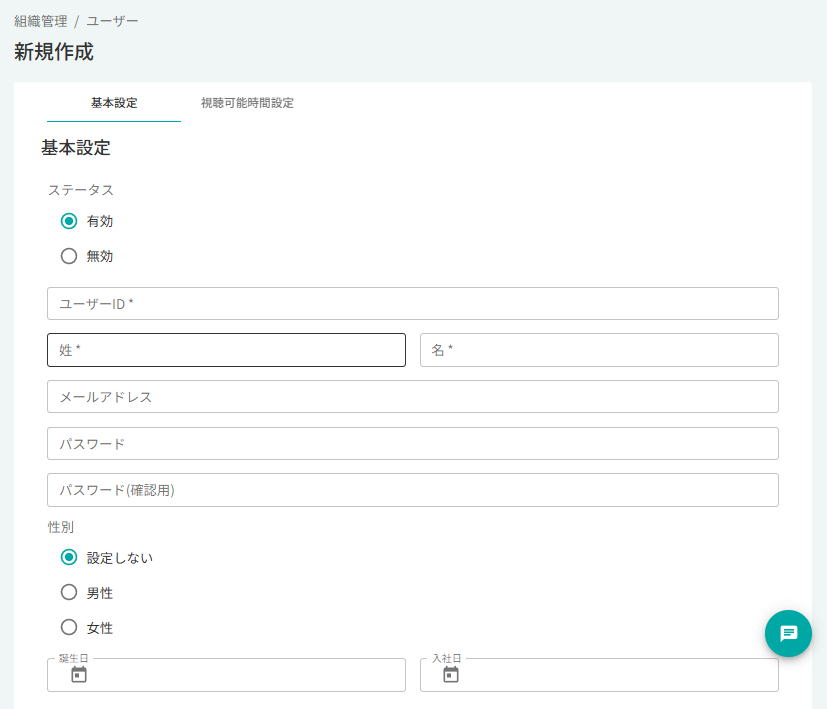827x709 pixels.
Task: Choose 男性 gender radio option
Action: pos(69,592)
